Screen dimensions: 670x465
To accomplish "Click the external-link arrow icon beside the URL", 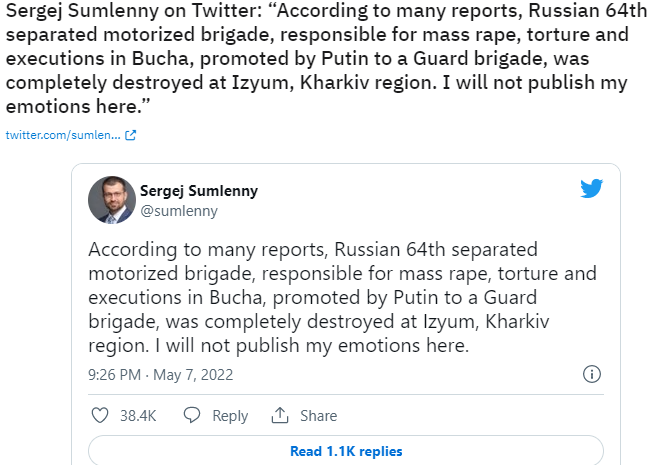I will point(130,135).
